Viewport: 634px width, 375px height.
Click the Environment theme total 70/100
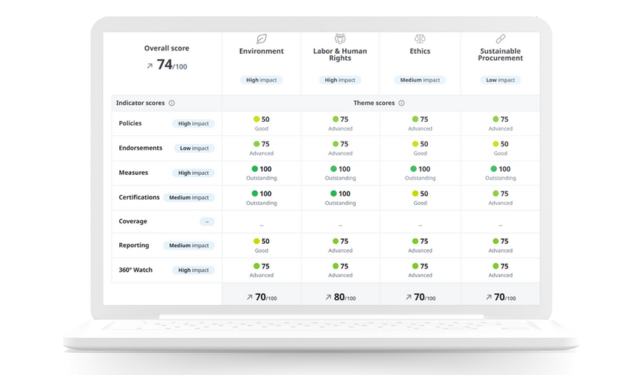[266, 297]
